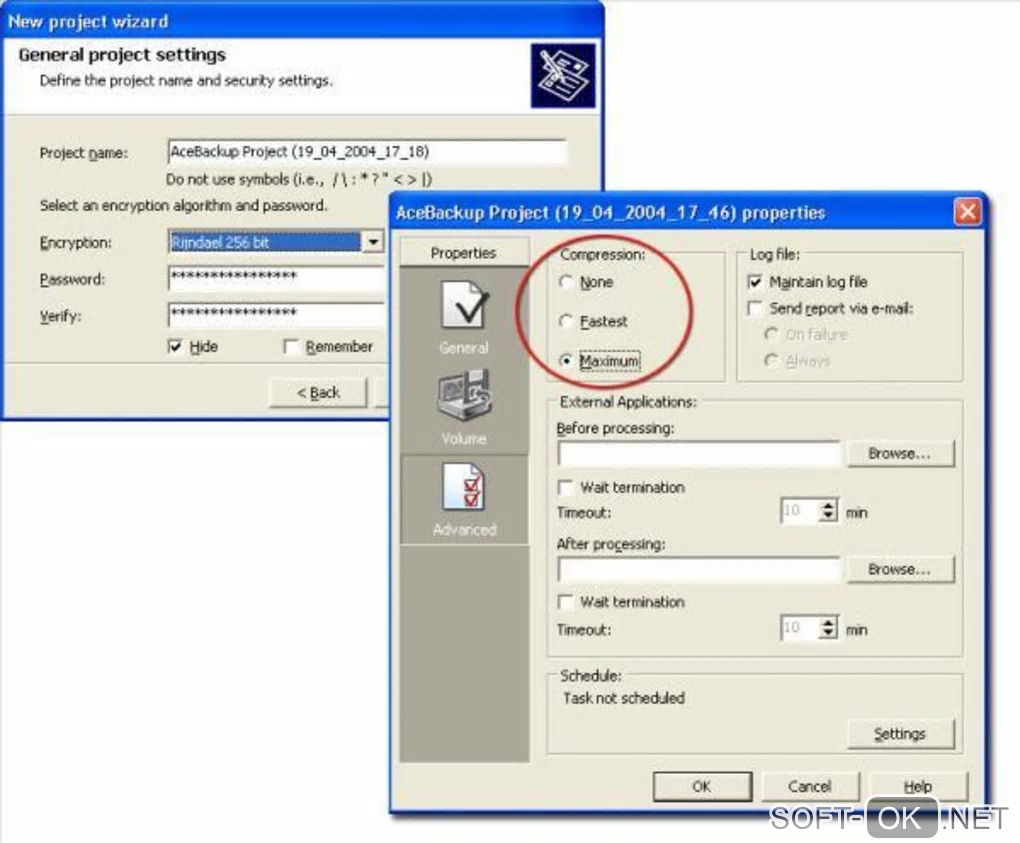Click the wizard header checklist icon

click(563, 75)
